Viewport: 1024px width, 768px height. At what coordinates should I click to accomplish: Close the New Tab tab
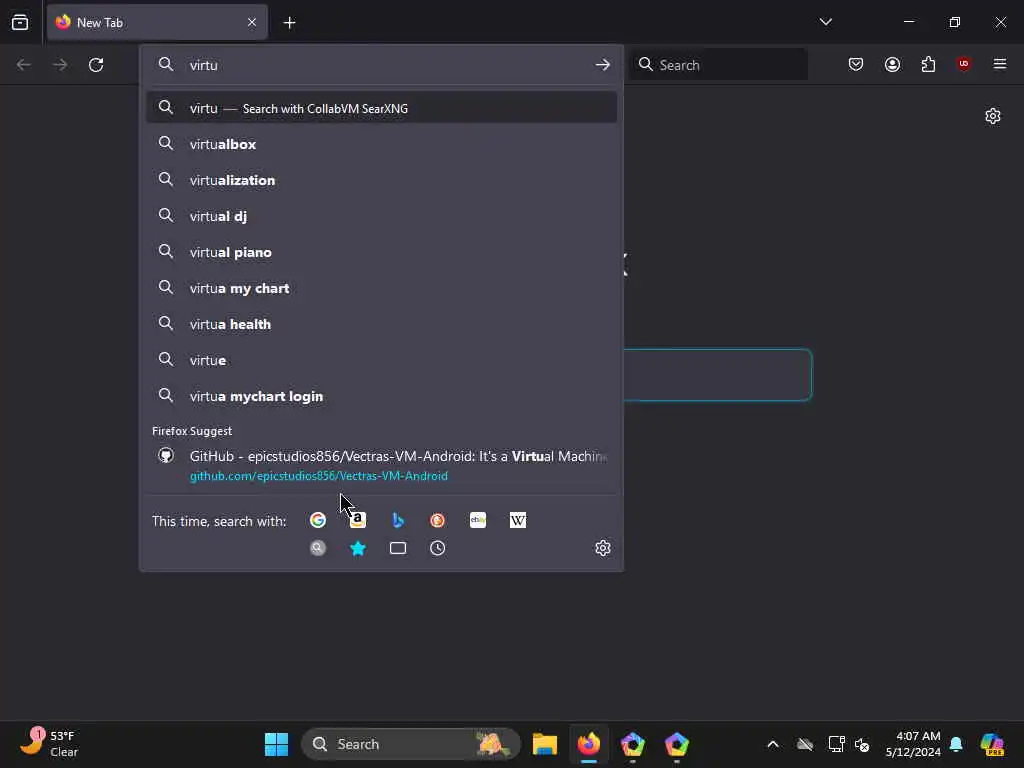pos(252,22)
